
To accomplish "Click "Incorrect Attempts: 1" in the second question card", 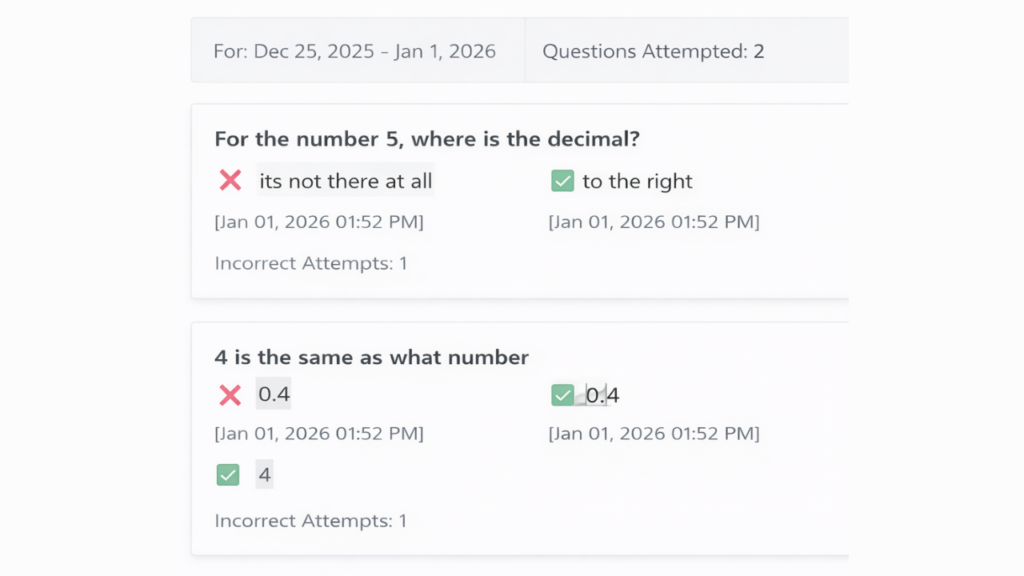I will 311,521.
